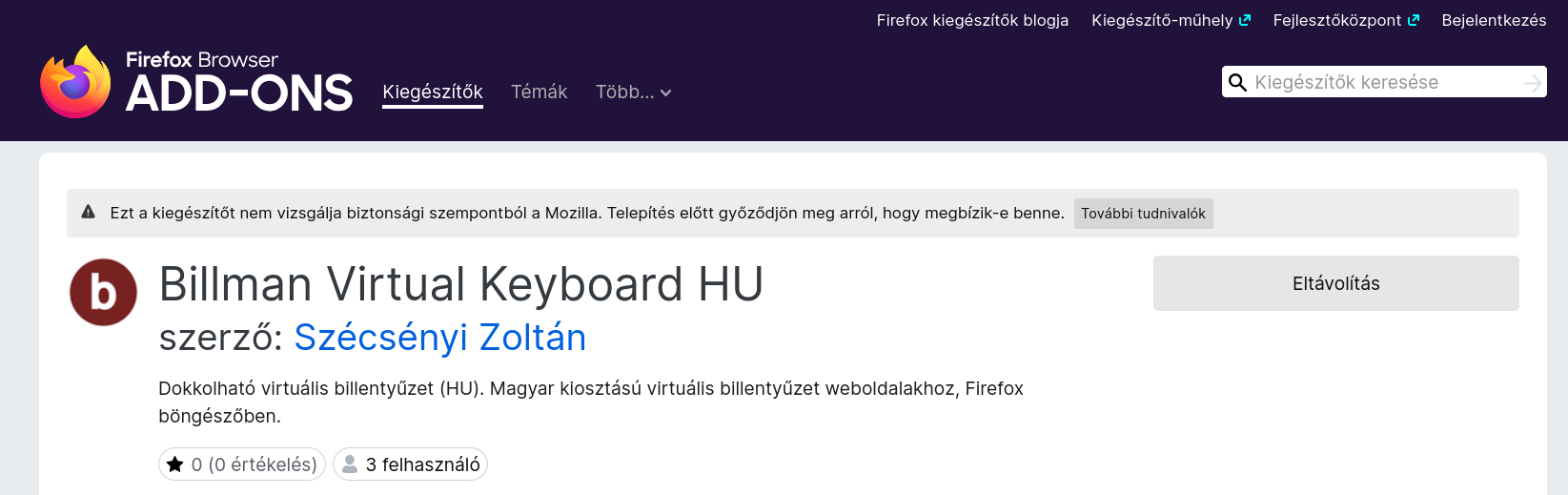Click the star rating icon
The image size is (1568, 495).
(x=175, y=464)
